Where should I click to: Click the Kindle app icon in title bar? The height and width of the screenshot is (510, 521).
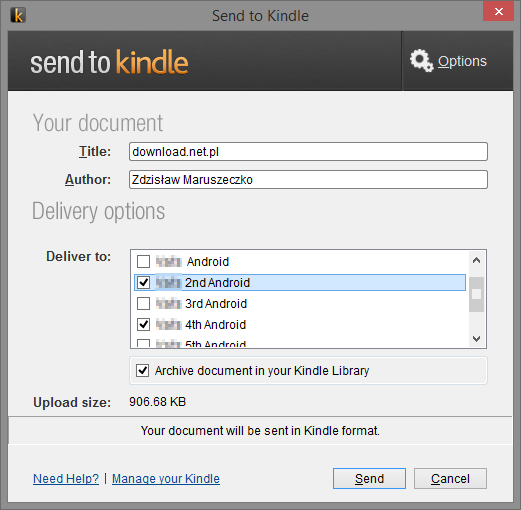tap(18, 15)
